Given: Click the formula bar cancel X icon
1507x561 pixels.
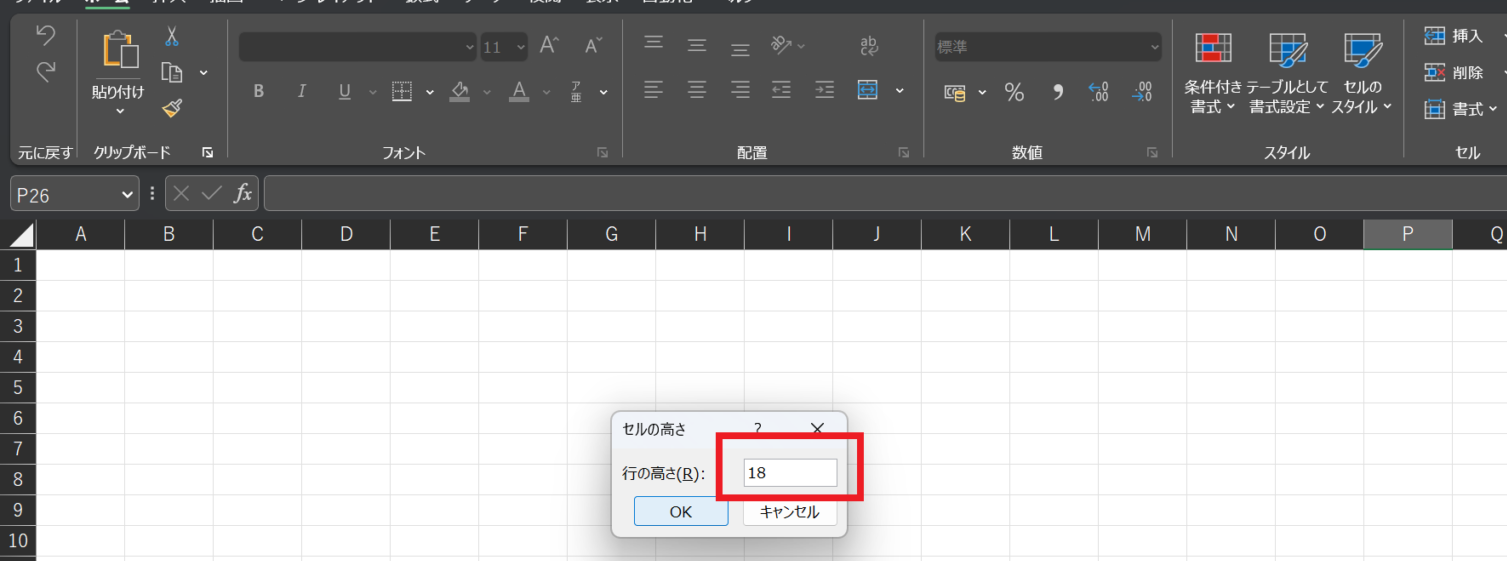Looking at the screenshot, I should tap(181, 194).
